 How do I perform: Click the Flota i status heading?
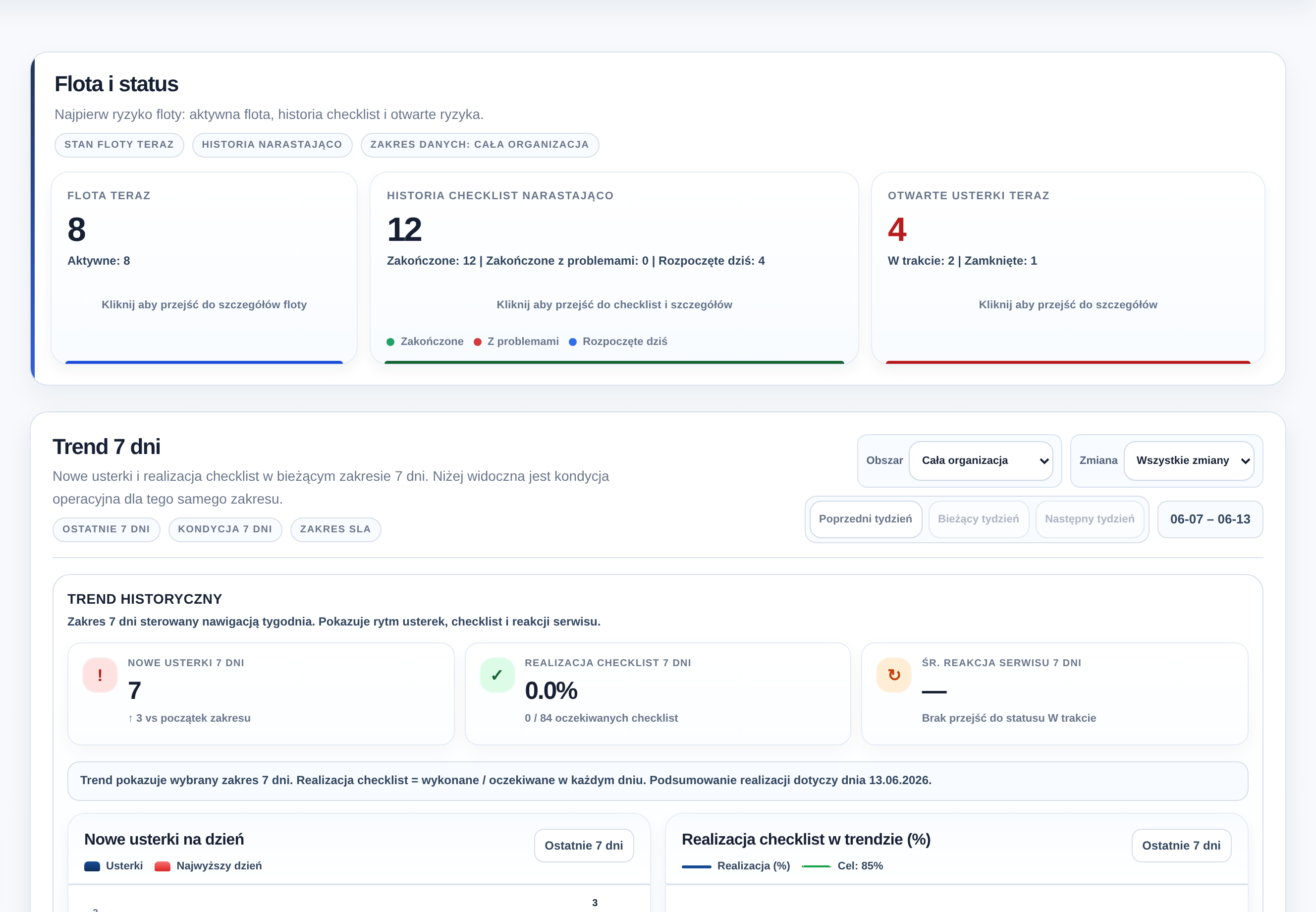pyautogui.click(x=116, y=84)
